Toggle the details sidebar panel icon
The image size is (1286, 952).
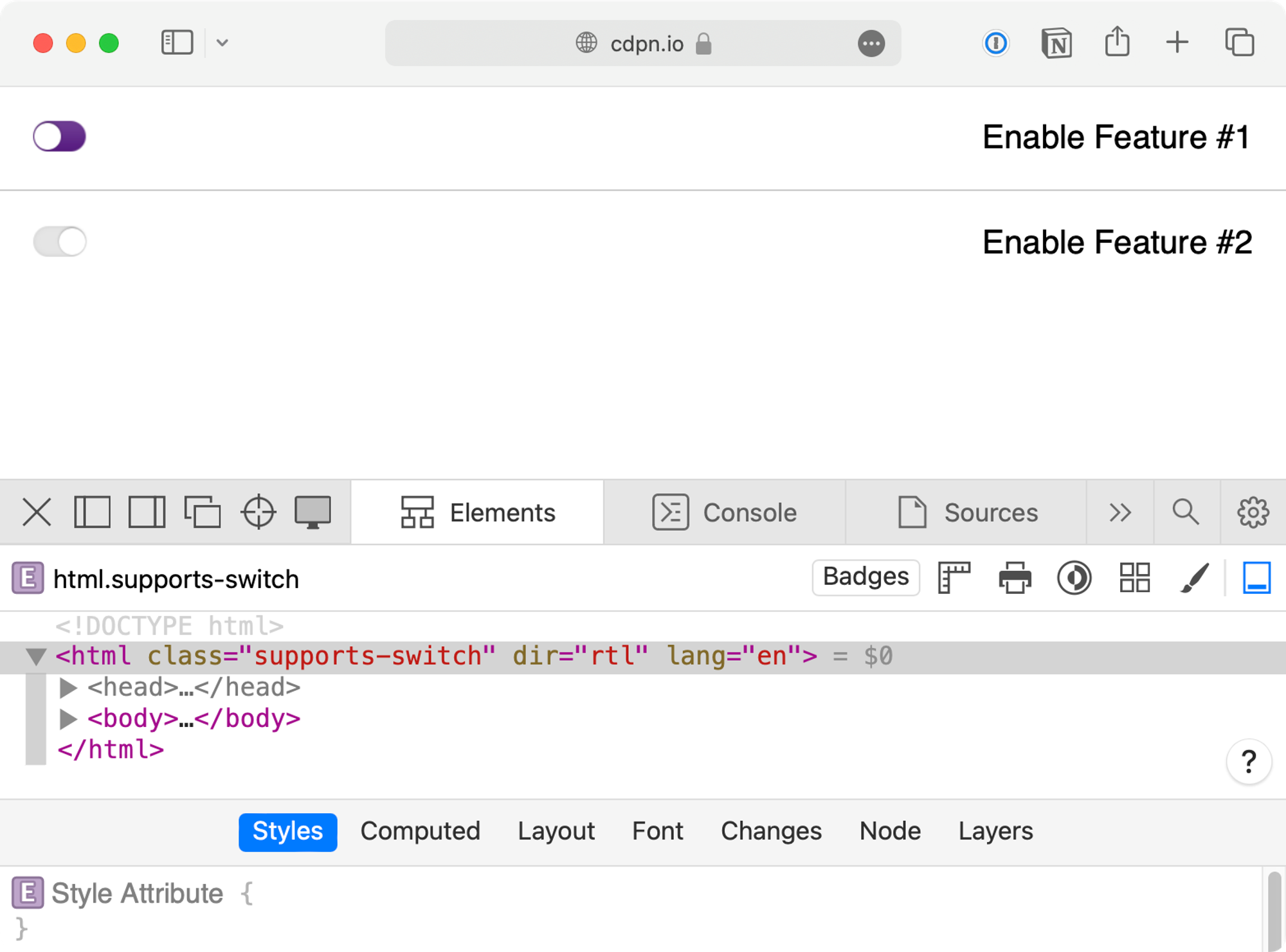coord(1256,577)
